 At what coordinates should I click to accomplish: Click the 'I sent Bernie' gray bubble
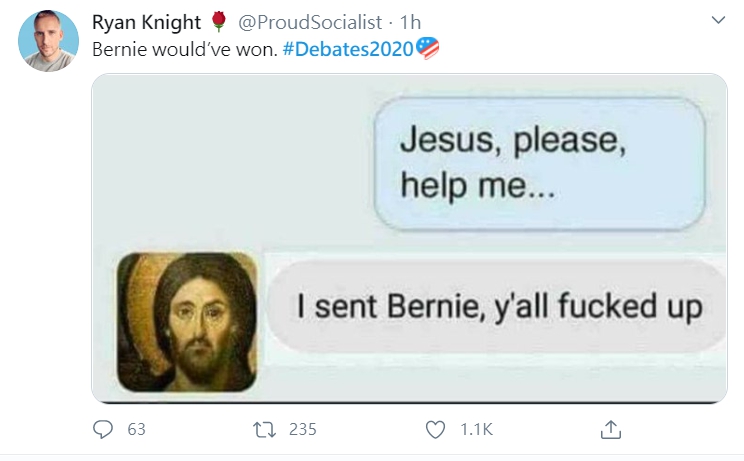click(x=497, y=306)
